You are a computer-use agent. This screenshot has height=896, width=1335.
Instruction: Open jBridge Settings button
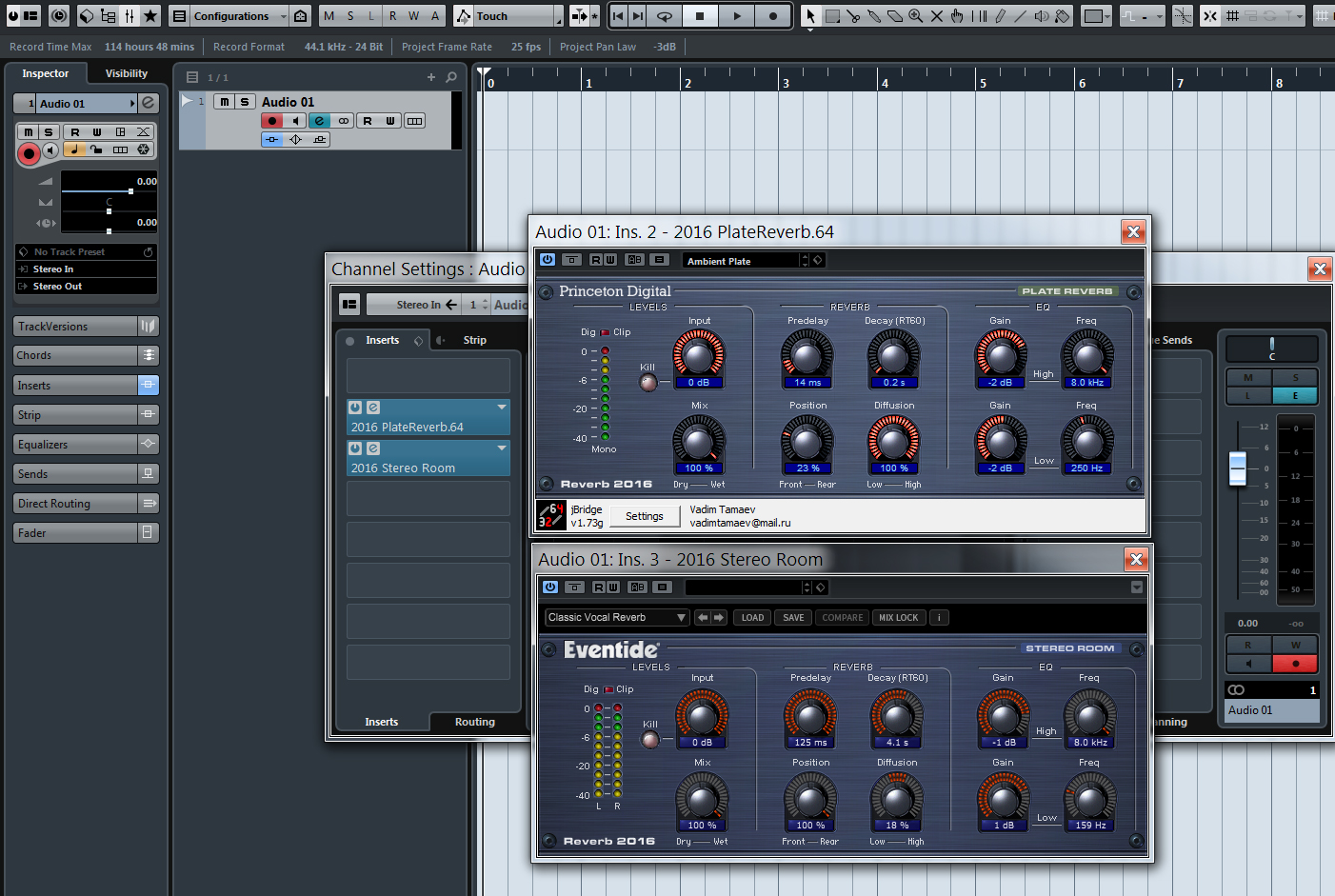point(645,516)
